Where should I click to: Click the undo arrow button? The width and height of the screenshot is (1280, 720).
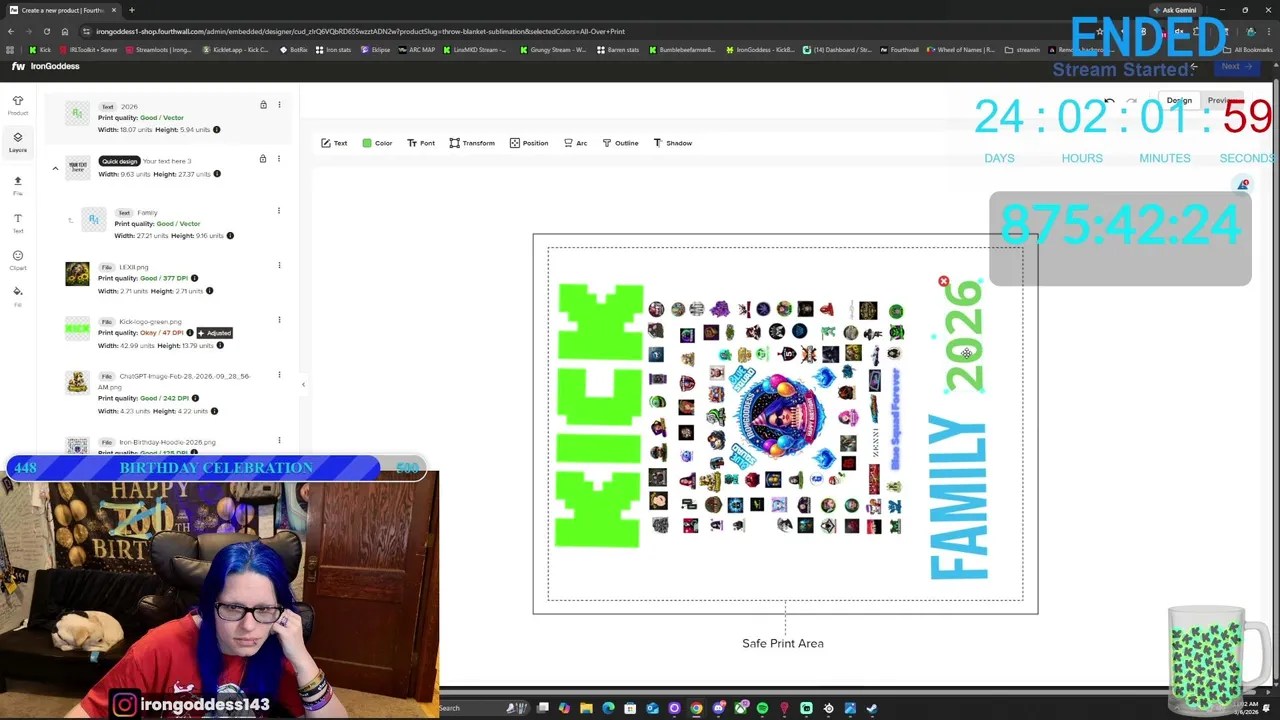[x=1109, y=101]
